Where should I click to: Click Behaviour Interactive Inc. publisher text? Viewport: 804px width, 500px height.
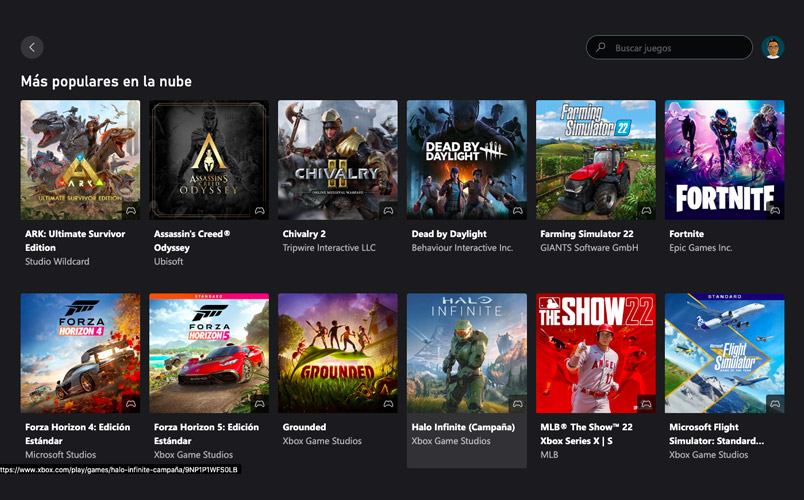(x=462, y=248)
